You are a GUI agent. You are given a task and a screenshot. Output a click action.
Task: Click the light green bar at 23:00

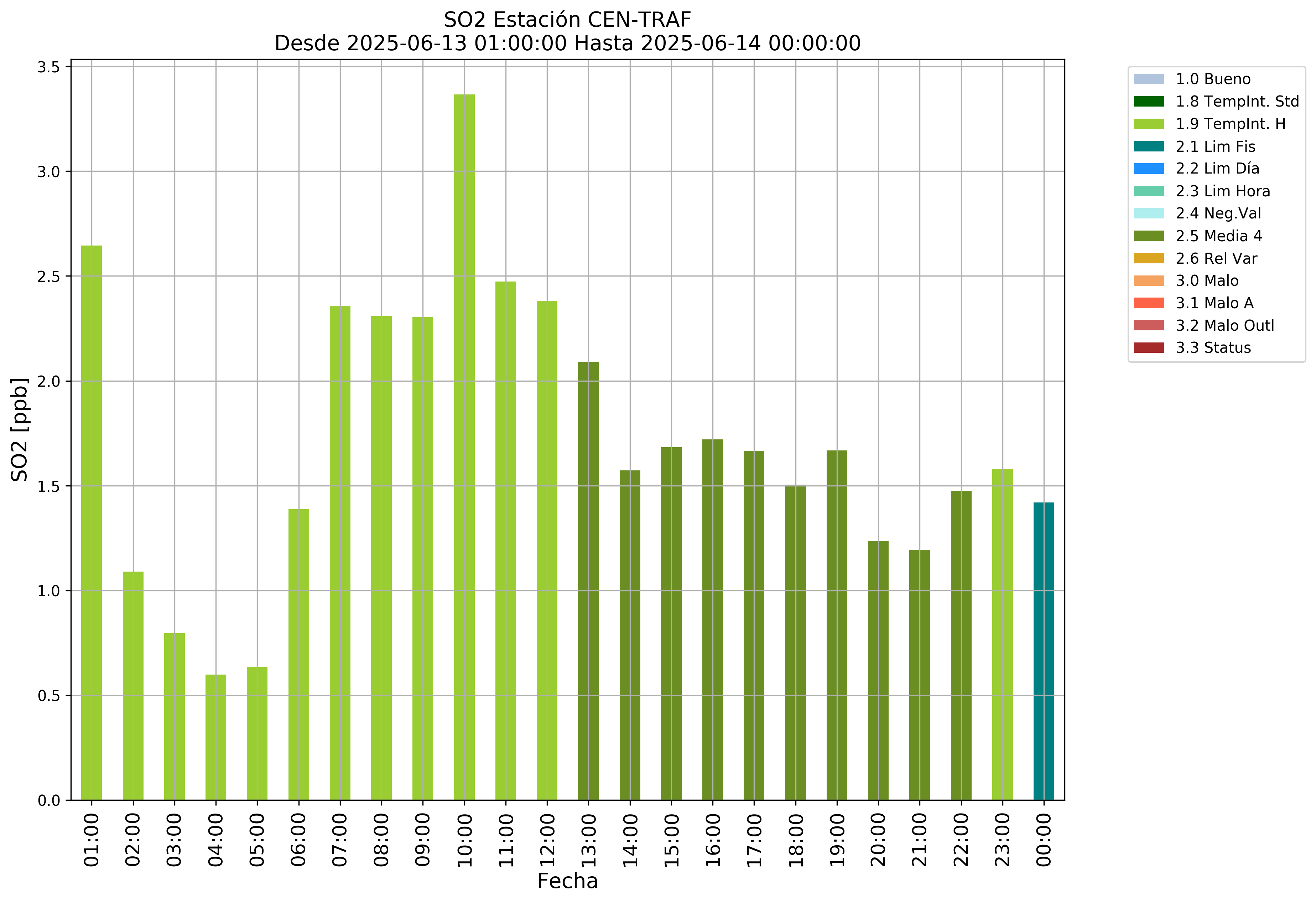1002,634
